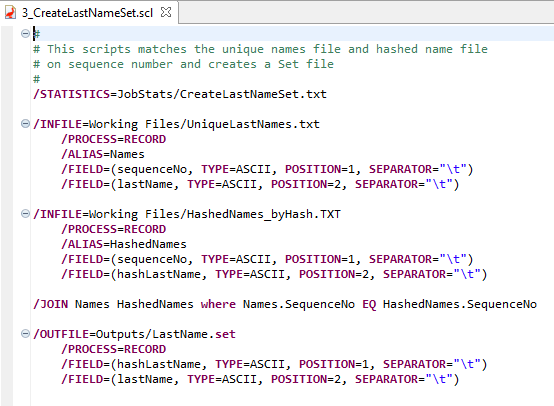Click the comment line about sequence number

[x=183, y=64]
